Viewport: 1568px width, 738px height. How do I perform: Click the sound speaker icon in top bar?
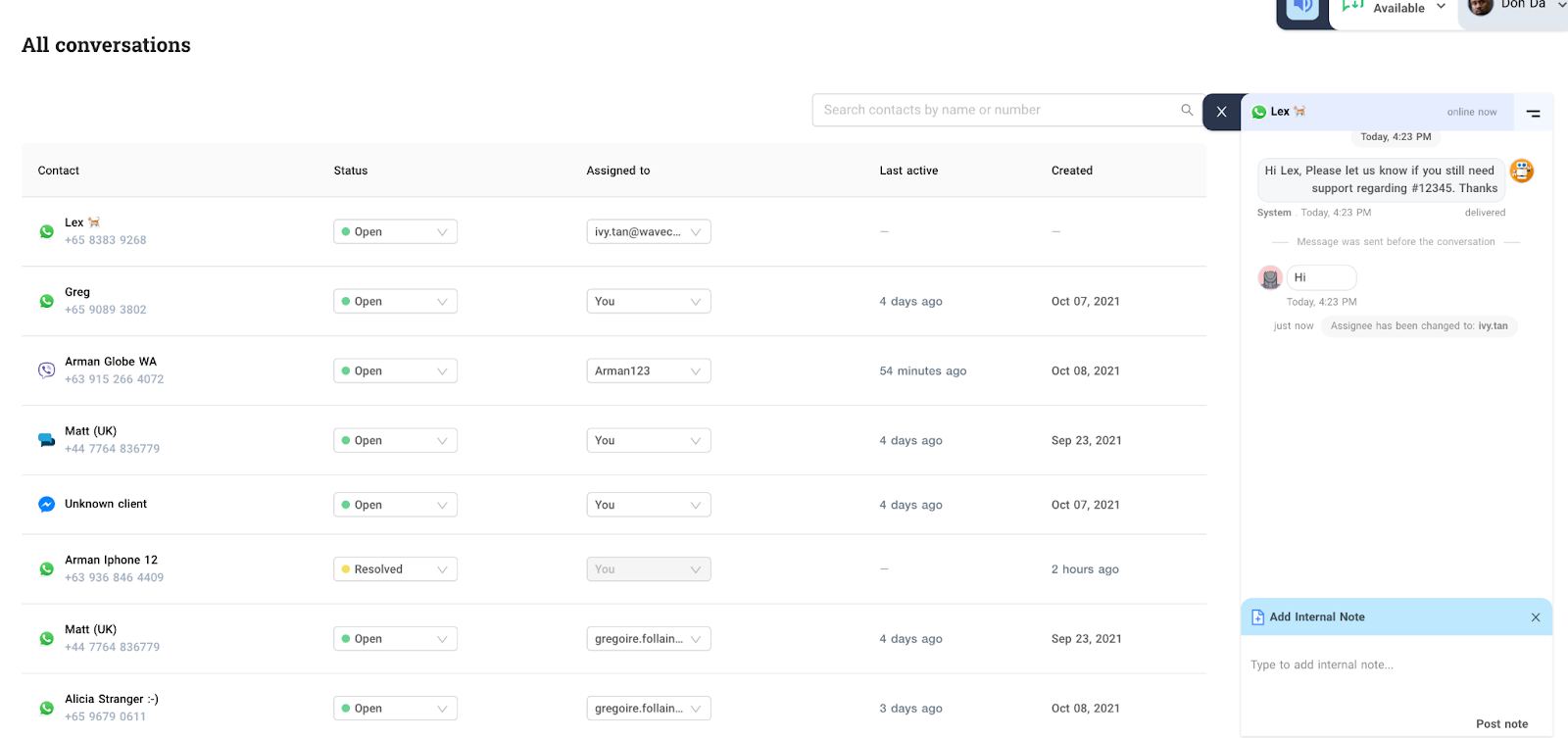(1302, 8)
